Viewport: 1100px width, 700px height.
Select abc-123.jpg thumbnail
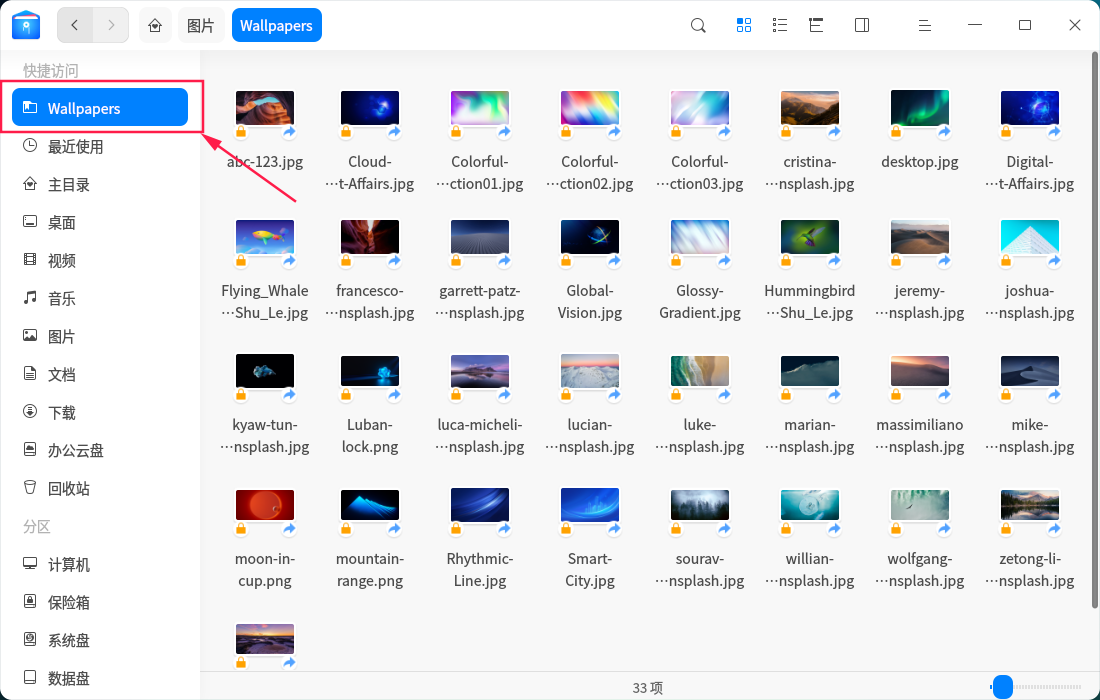264,107
